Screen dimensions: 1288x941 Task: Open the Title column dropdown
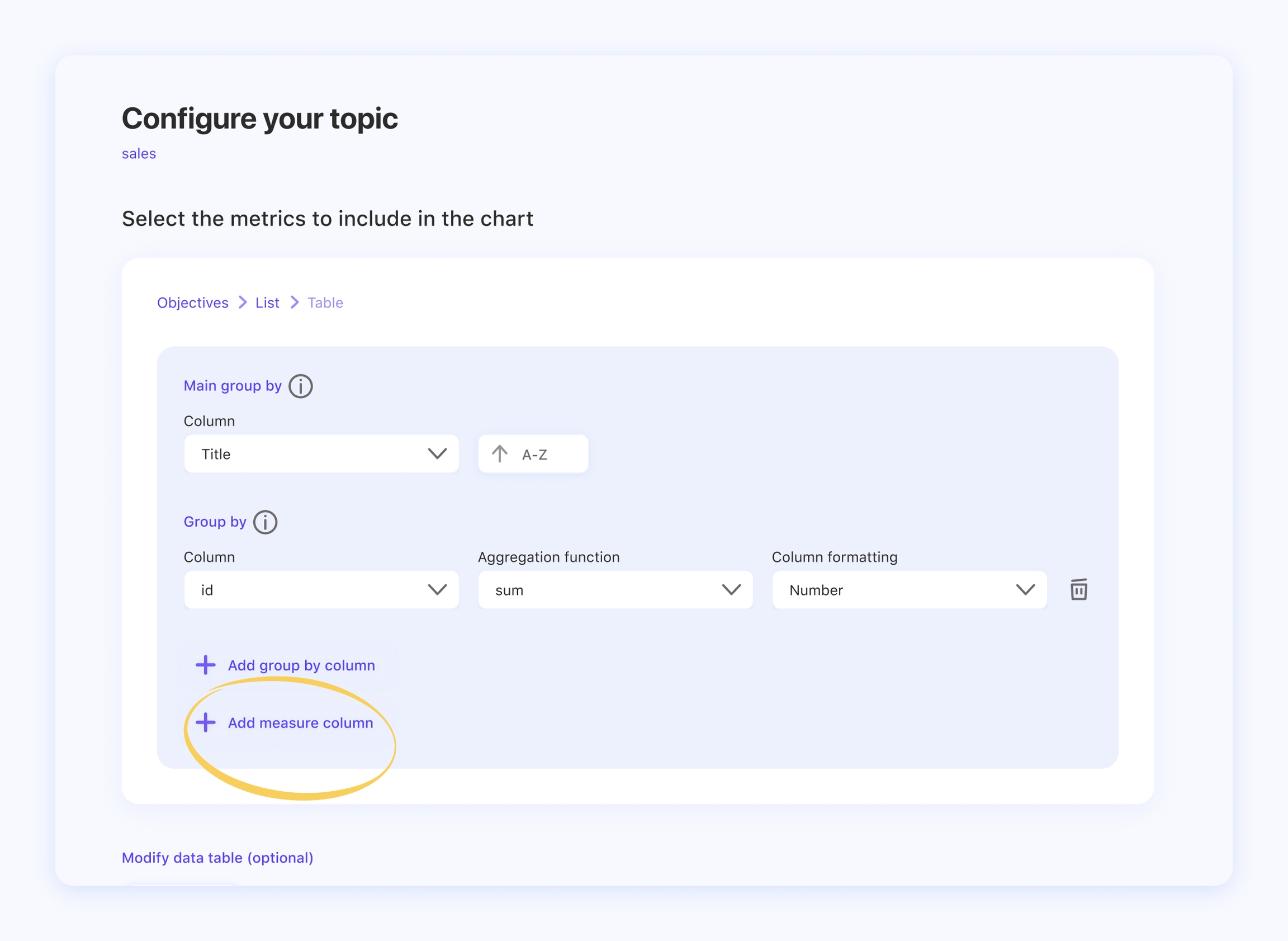click(321, 454)
